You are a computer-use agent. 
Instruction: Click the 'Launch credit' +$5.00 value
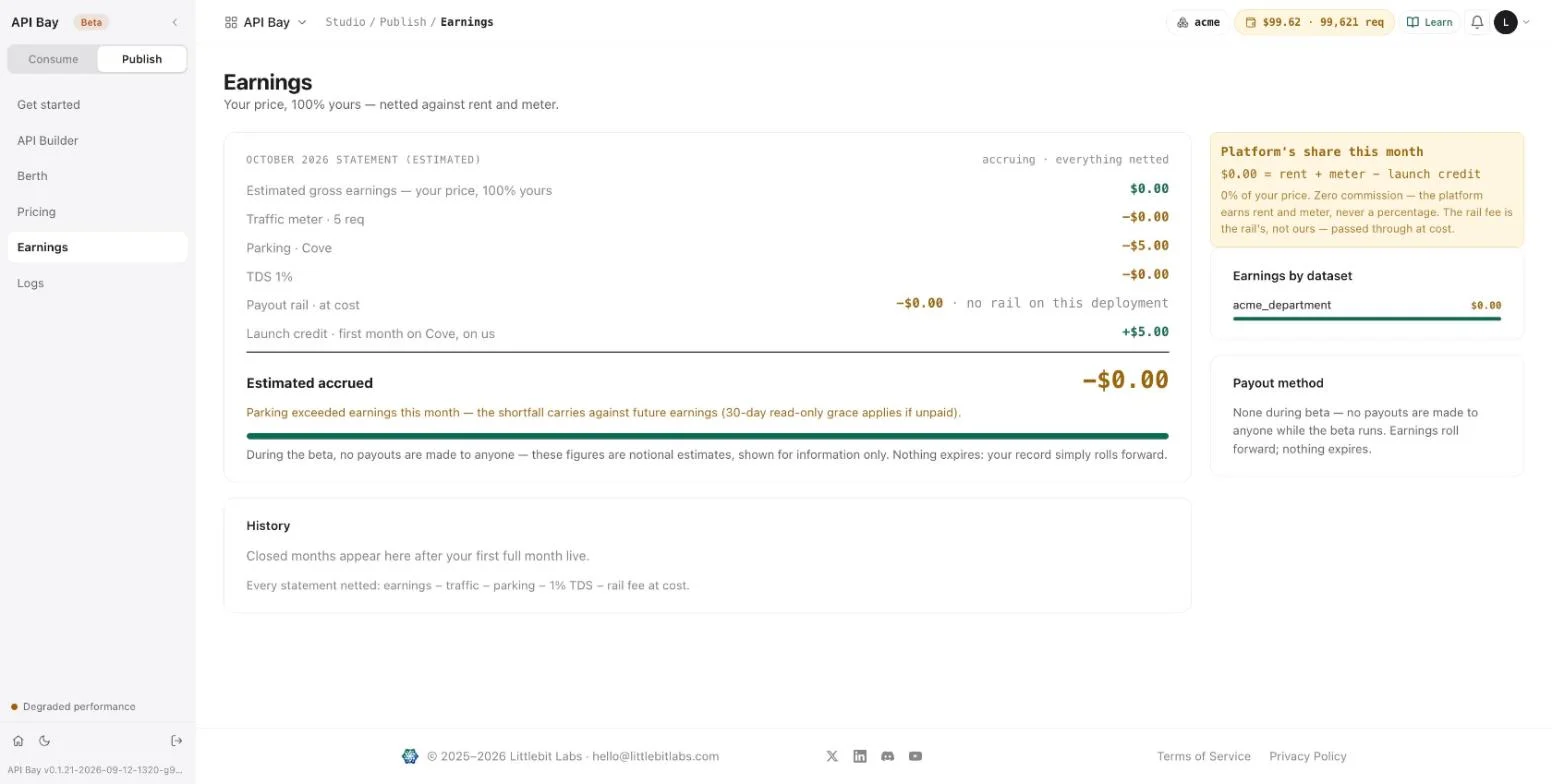coord(1145,332)
